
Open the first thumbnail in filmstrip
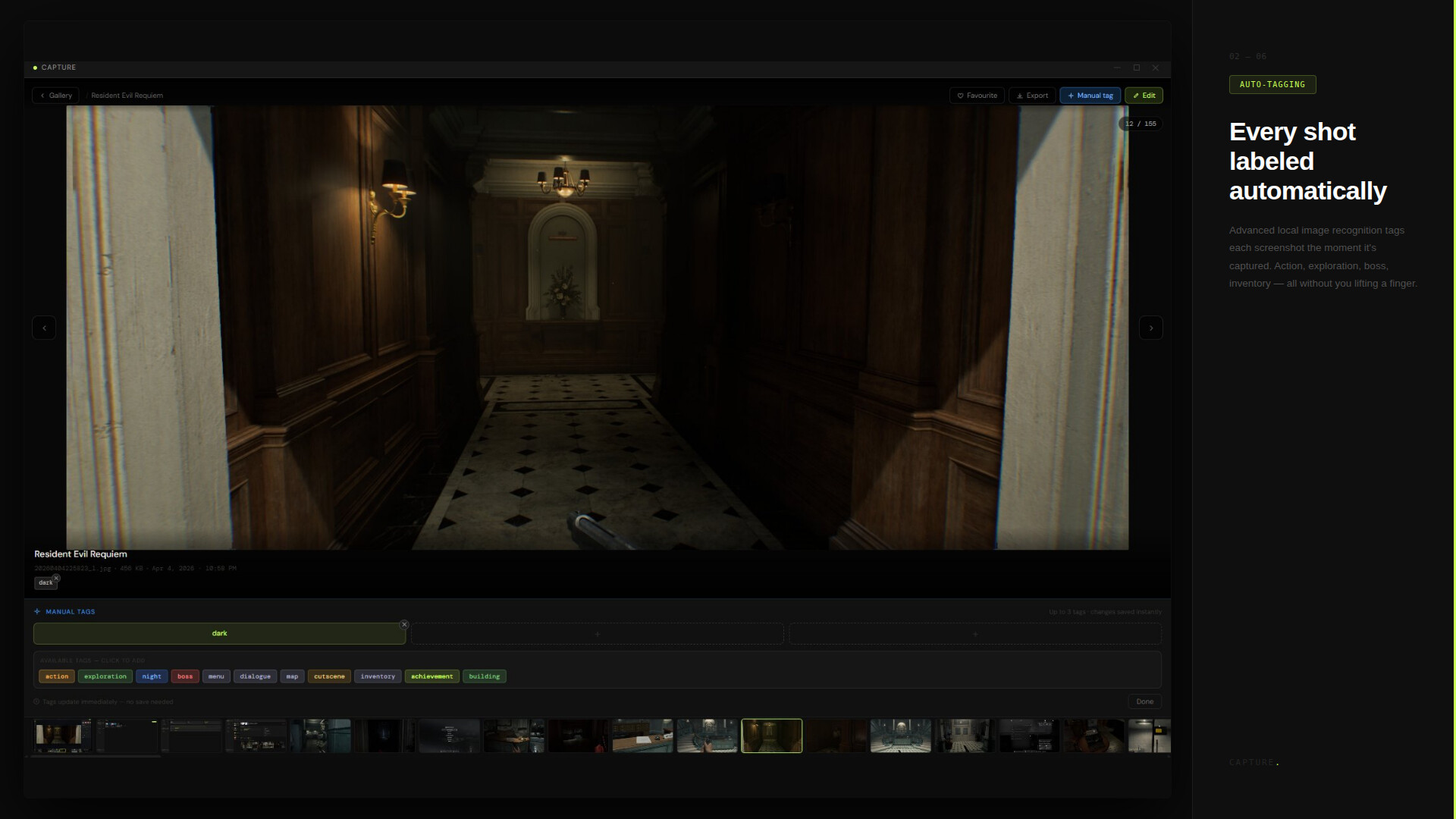click(62, 736)
